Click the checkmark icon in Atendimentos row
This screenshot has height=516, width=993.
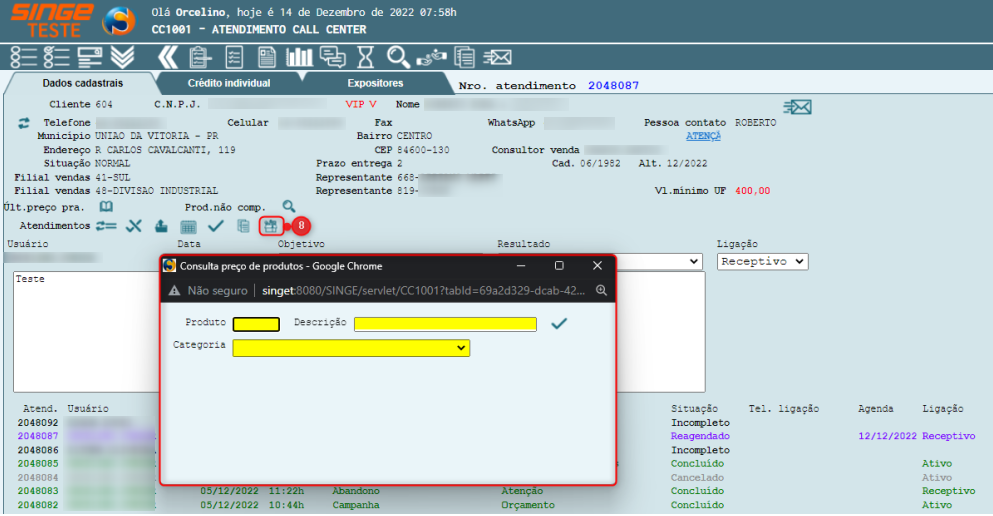(216, 225)
